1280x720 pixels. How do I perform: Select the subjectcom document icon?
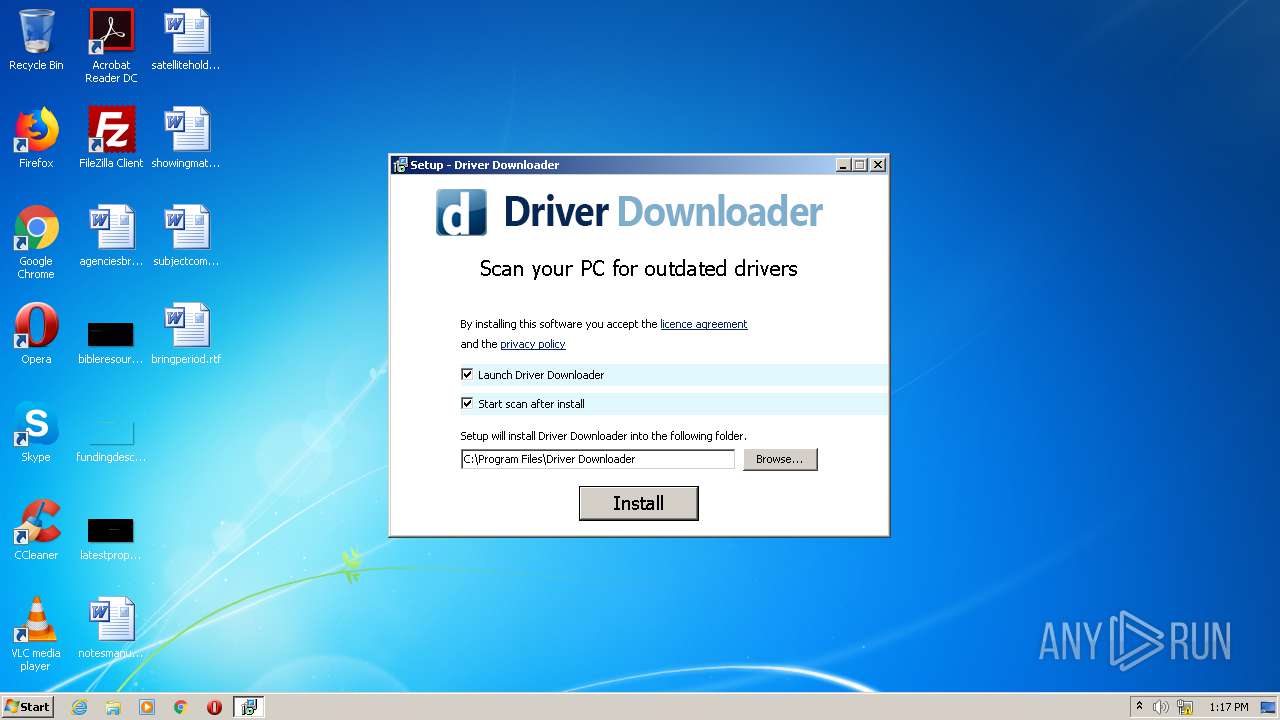click(186, 236)
